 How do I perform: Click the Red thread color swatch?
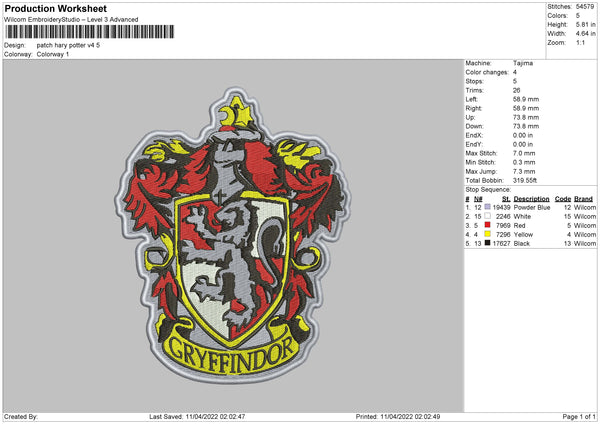coord(487,225)
